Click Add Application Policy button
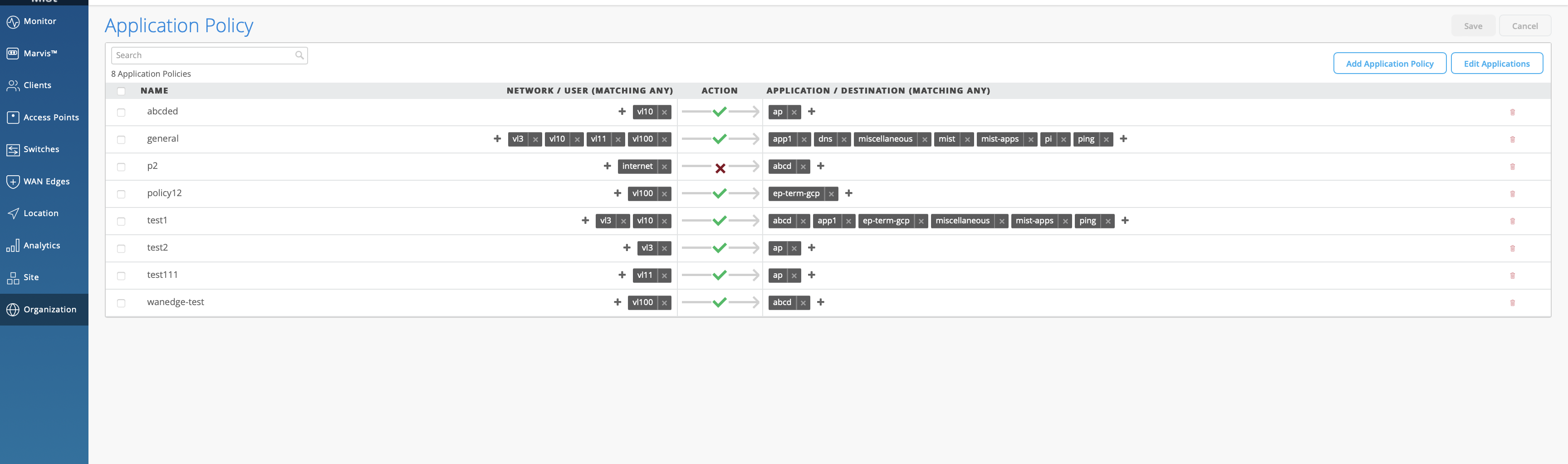This screenshot has height=464, width=1568. (x=1389, y=63)
